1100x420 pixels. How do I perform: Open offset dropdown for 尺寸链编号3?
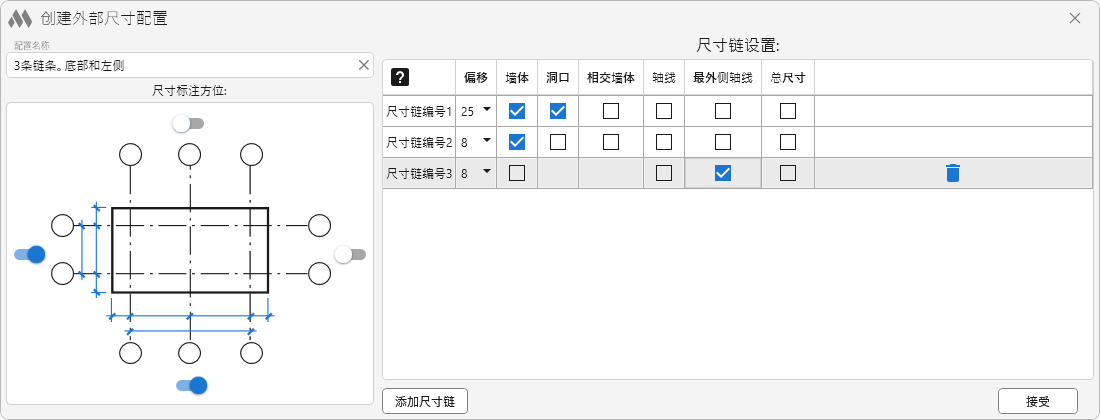[x=487, y=173]
